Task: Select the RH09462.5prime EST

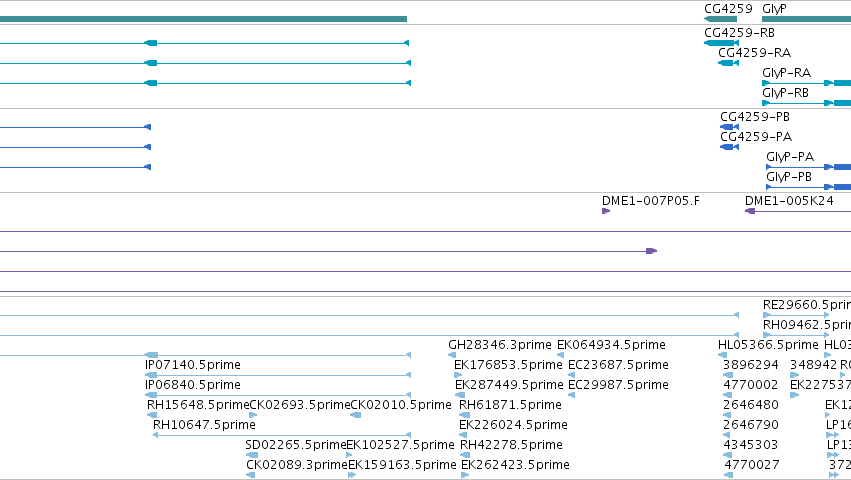Action: click(796, 335)
